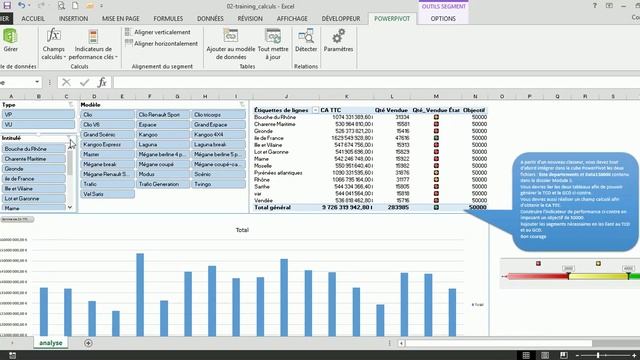Toggle Twingo slicer item
Screen dimensions: 640x360
click(x=218, y=184)
